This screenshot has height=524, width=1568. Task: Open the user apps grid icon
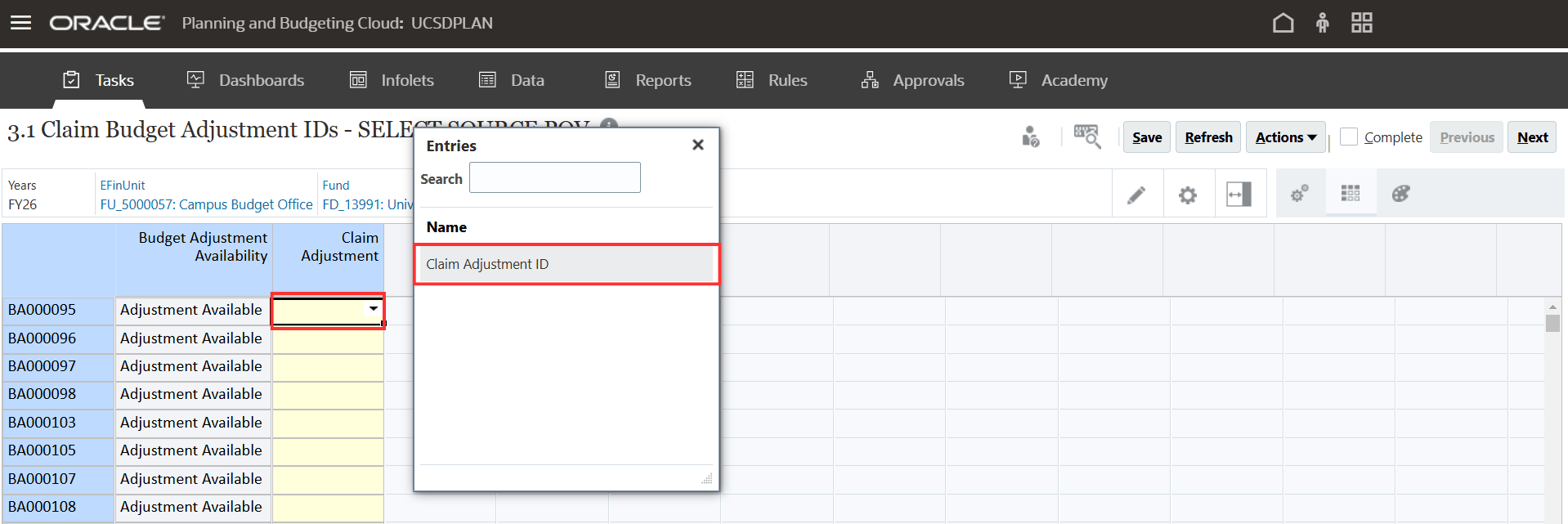1361,23
